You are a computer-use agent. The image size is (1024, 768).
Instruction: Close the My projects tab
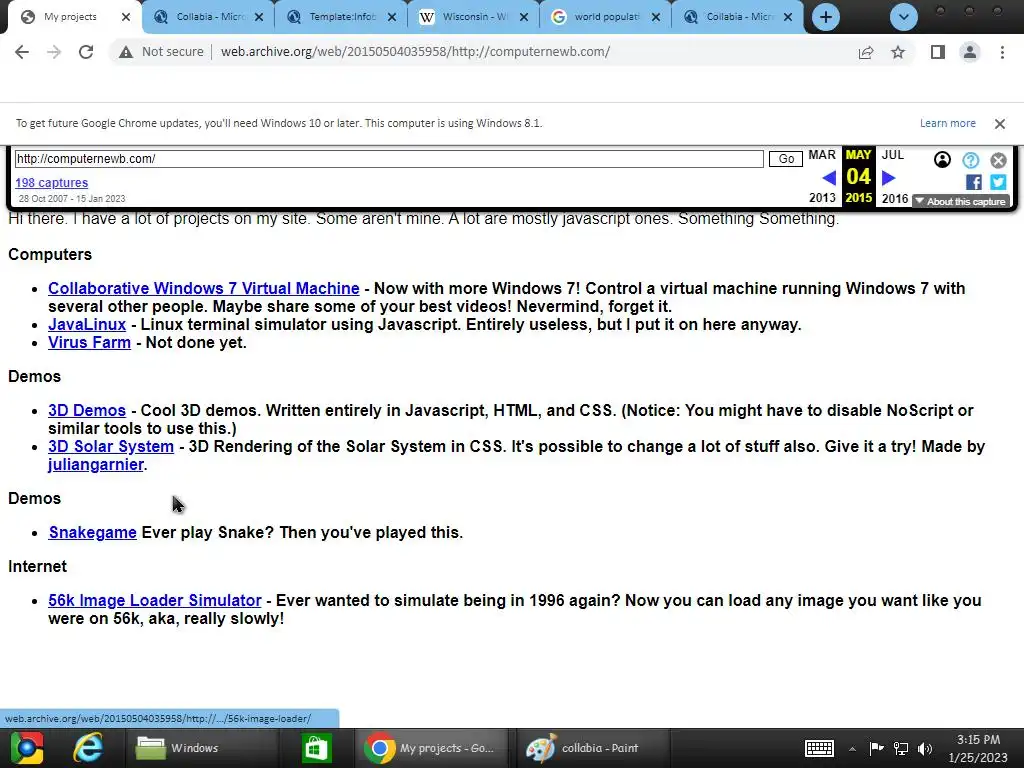126,17
